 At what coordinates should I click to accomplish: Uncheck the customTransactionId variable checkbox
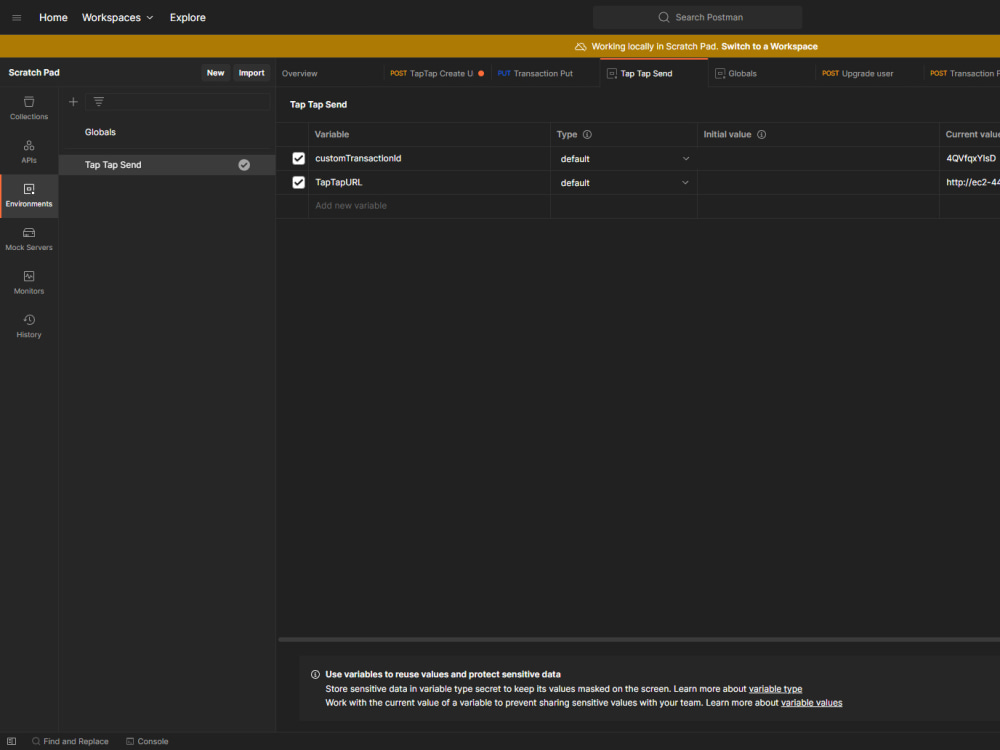point(298,158)
